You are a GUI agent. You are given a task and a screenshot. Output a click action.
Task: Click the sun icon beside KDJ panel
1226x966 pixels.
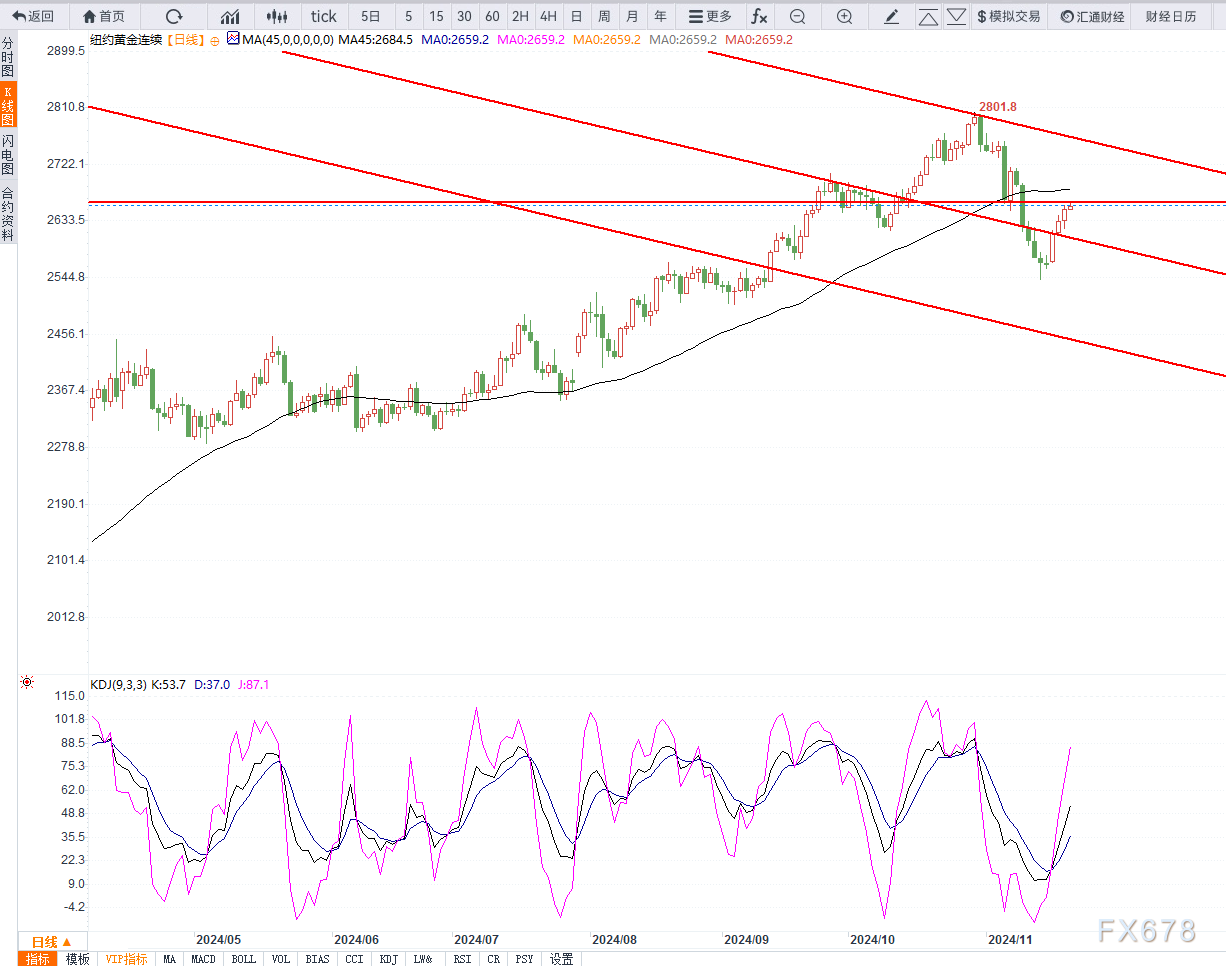[27, 682]
